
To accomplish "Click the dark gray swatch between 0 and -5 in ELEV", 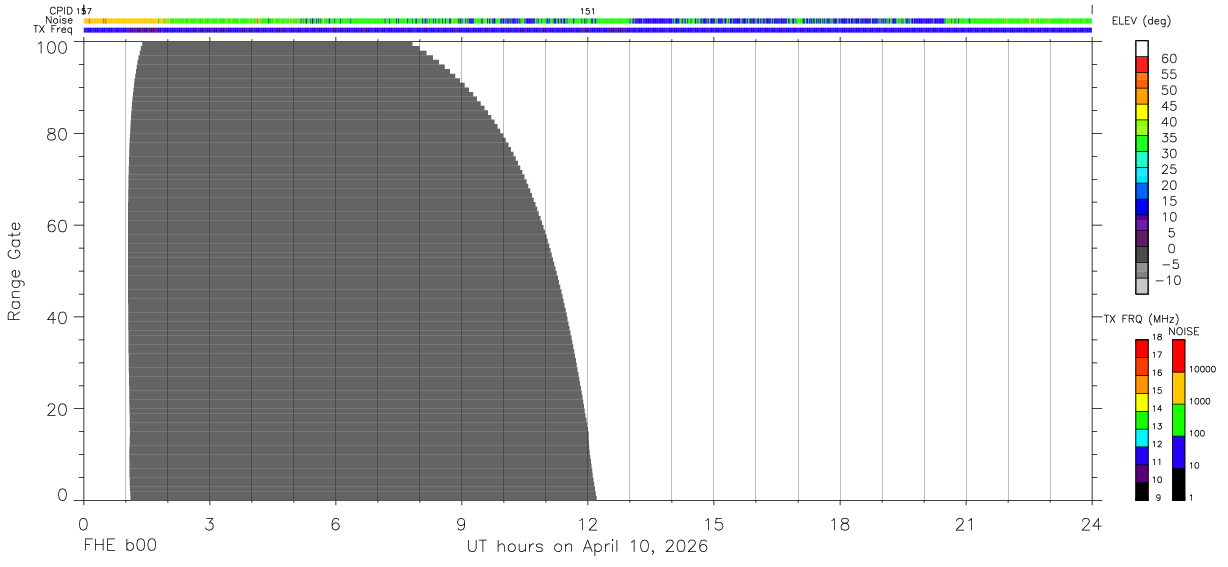I will (x=1142, y=255).
